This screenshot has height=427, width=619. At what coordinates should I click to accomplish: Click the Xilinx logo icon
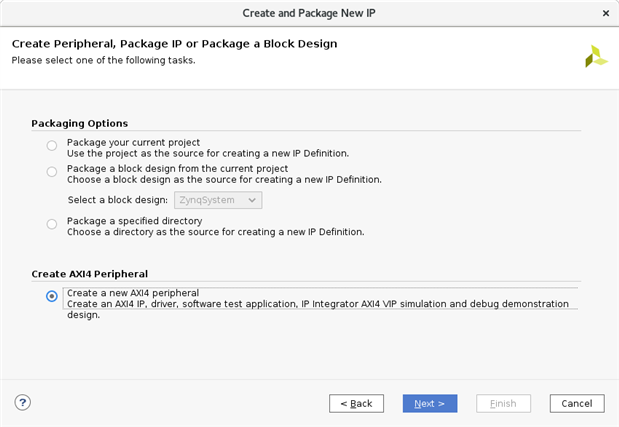(x=596, y=56)
